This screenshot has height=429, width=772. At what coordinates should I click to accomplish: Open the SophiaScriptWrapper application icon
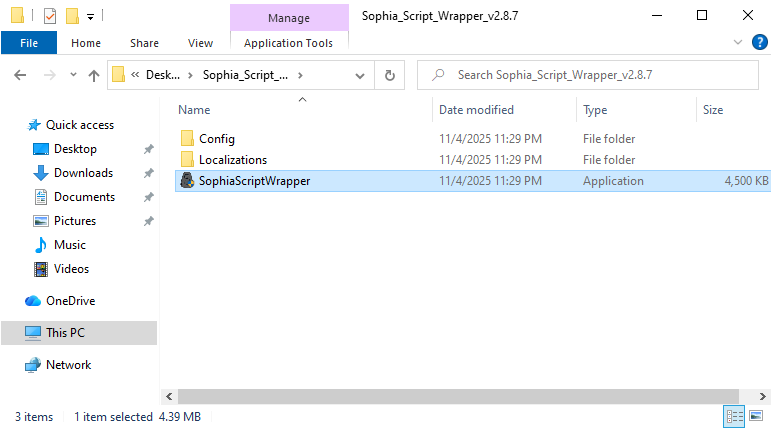pos(186,181)
